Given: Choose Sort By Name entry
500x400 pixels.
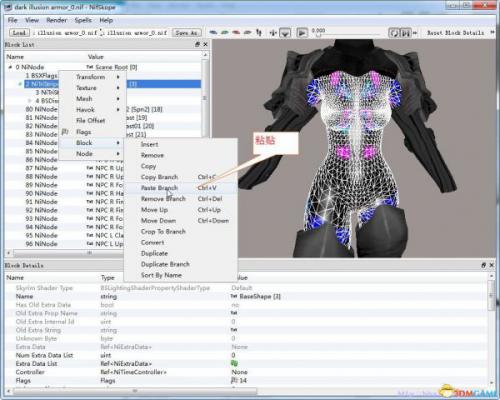Looking at the screenshot, I should [x=181, y=275].
